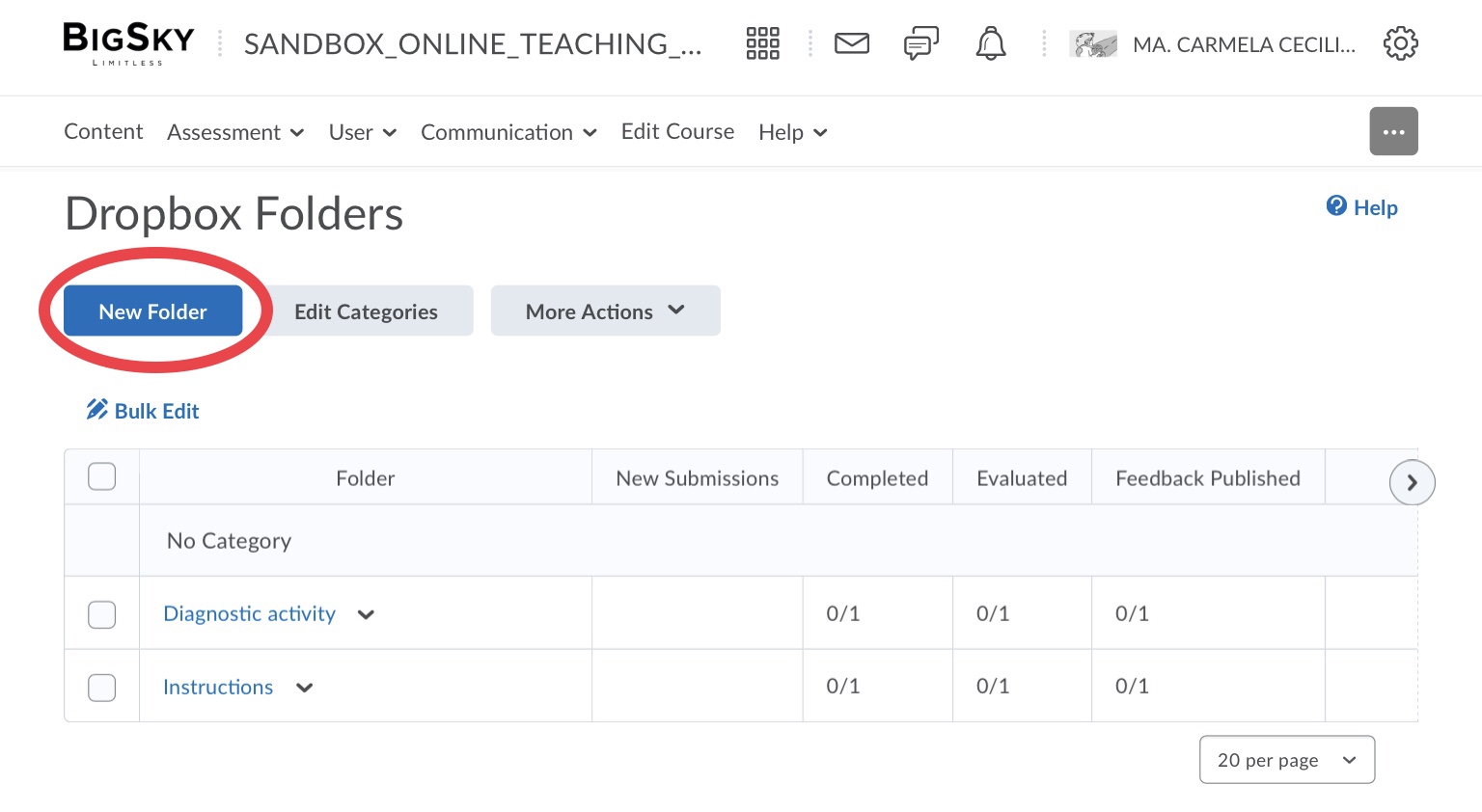Open the 20 per page dropdown
1482x812 pixels.
(1286, 760)
